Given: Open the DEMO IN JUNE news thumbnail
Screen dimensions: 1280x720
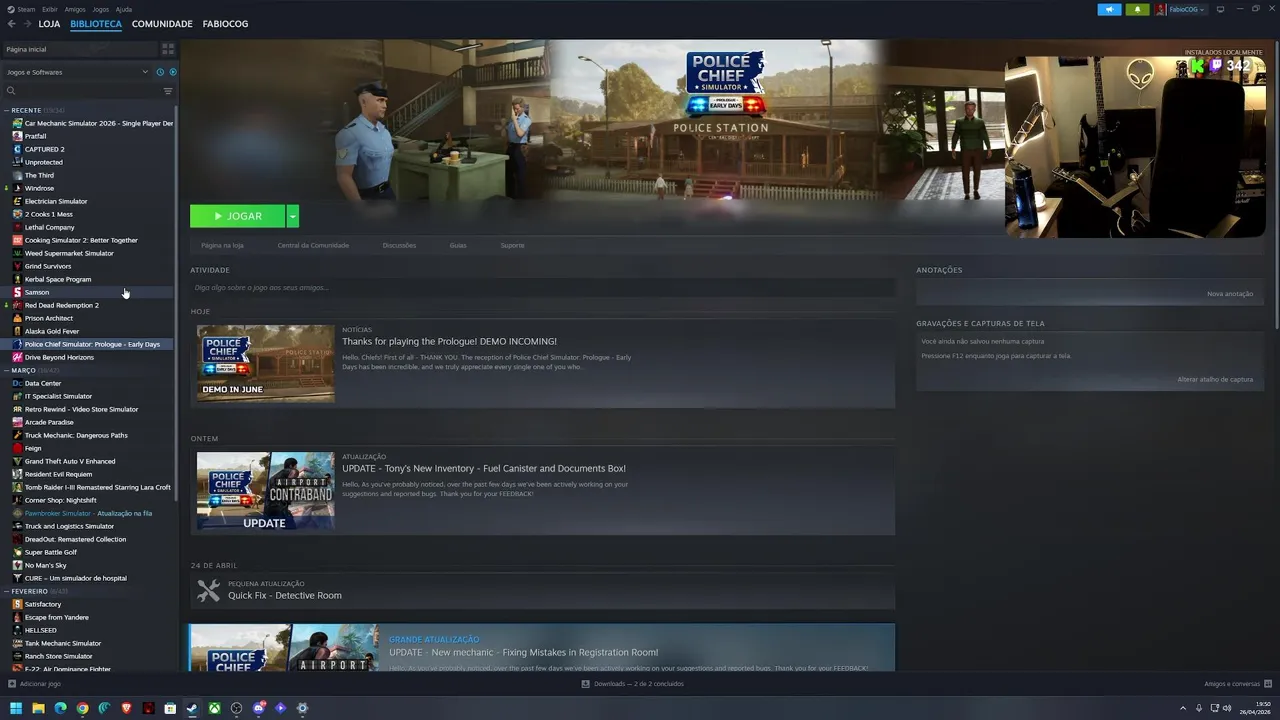Looking at the screenshot, I should [x=266, y=363].
